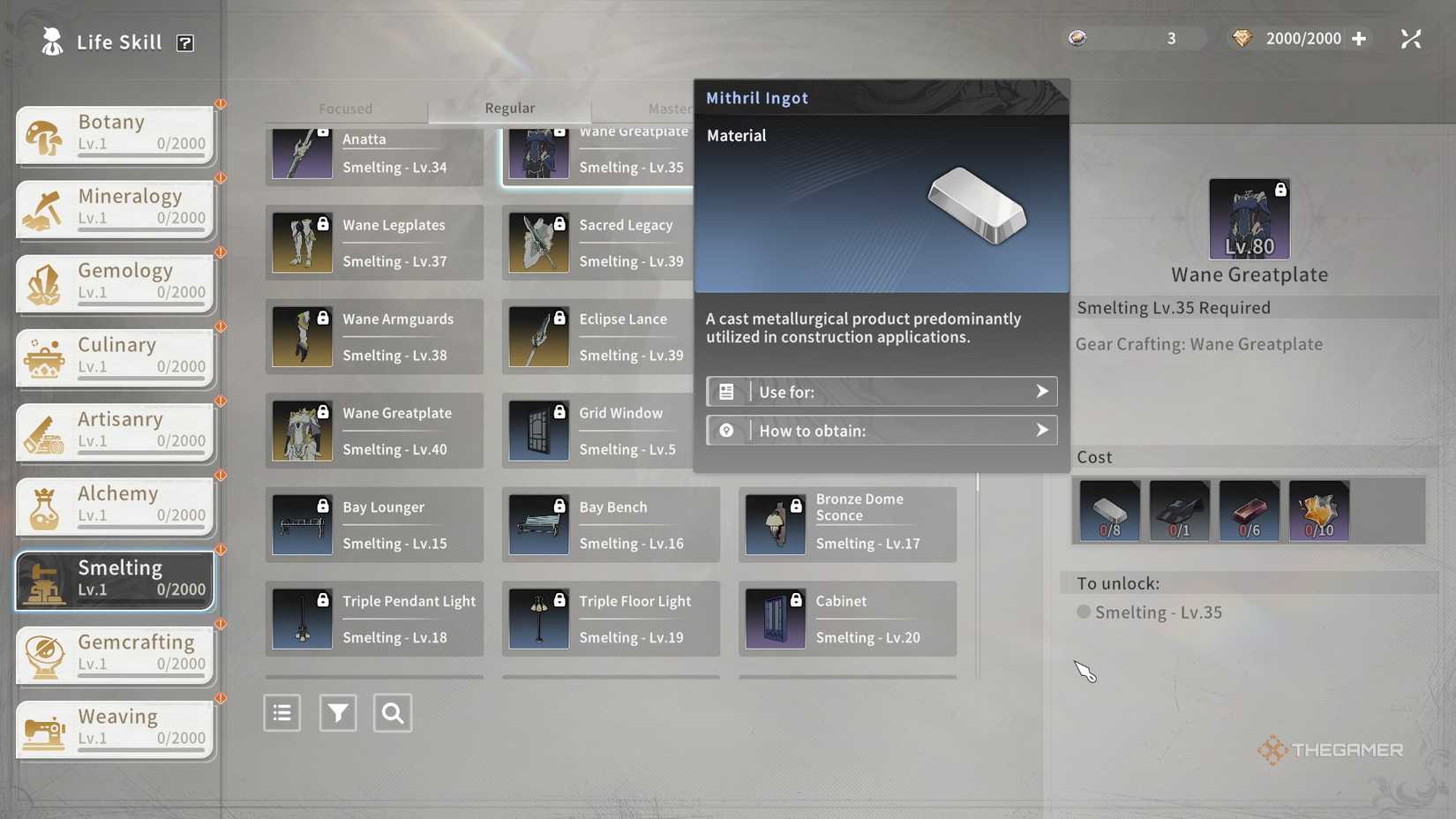Open the list view icon button
Viewport: 1456px width, 819px height.
(x=282, y=713)
